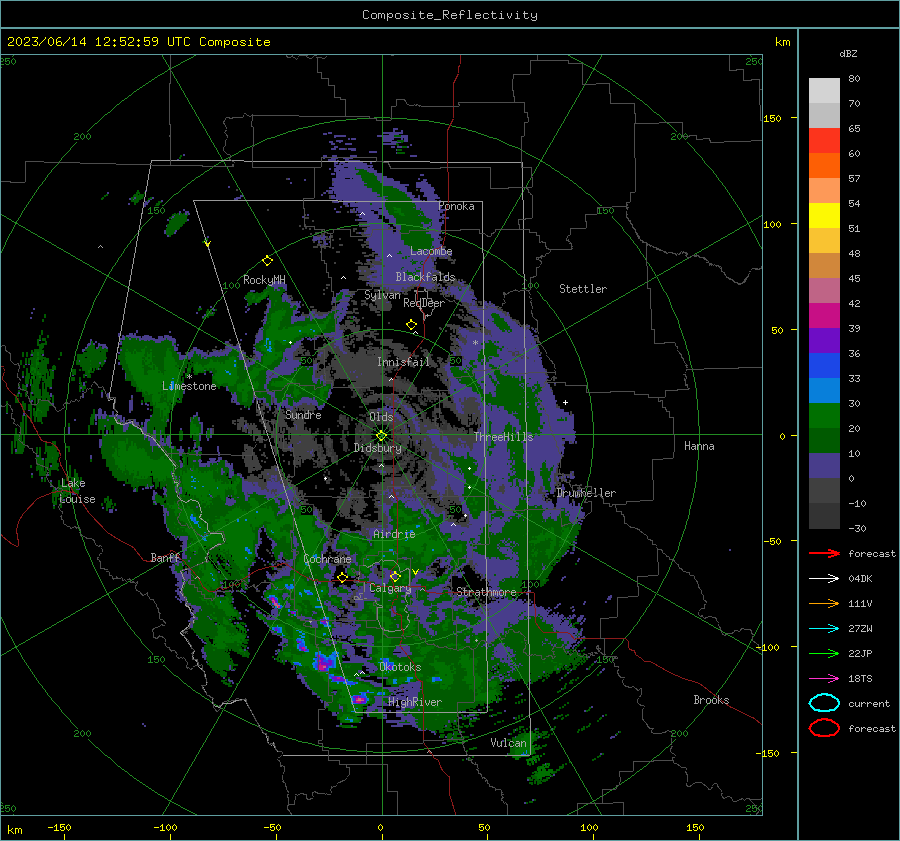Select the white 04DK arrow icon
Image resolution: width=900 pixels, height=841 pixels.
824,579
